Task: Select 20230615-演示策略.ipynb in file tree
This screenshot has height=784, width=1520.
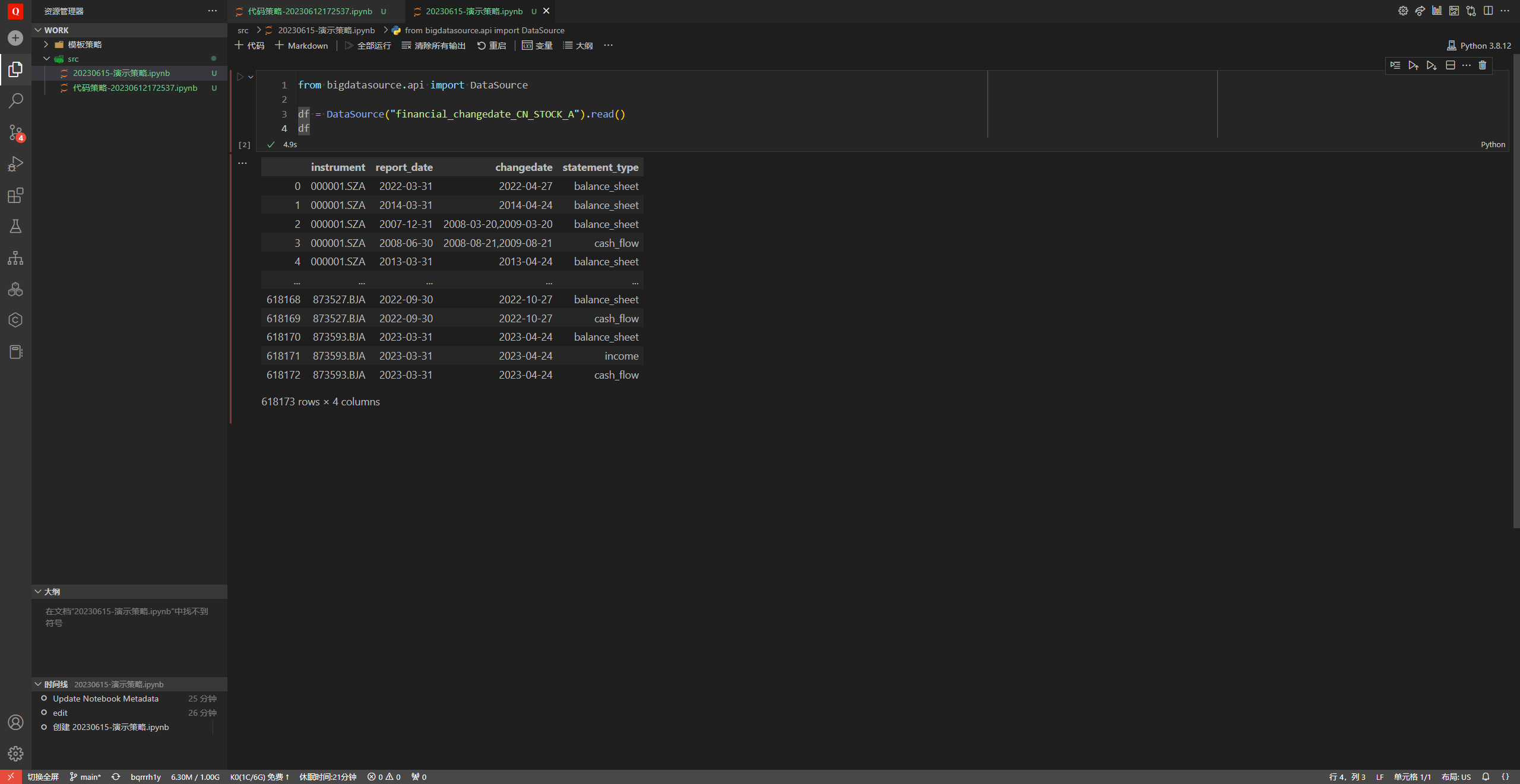Action: click(121, 73)
